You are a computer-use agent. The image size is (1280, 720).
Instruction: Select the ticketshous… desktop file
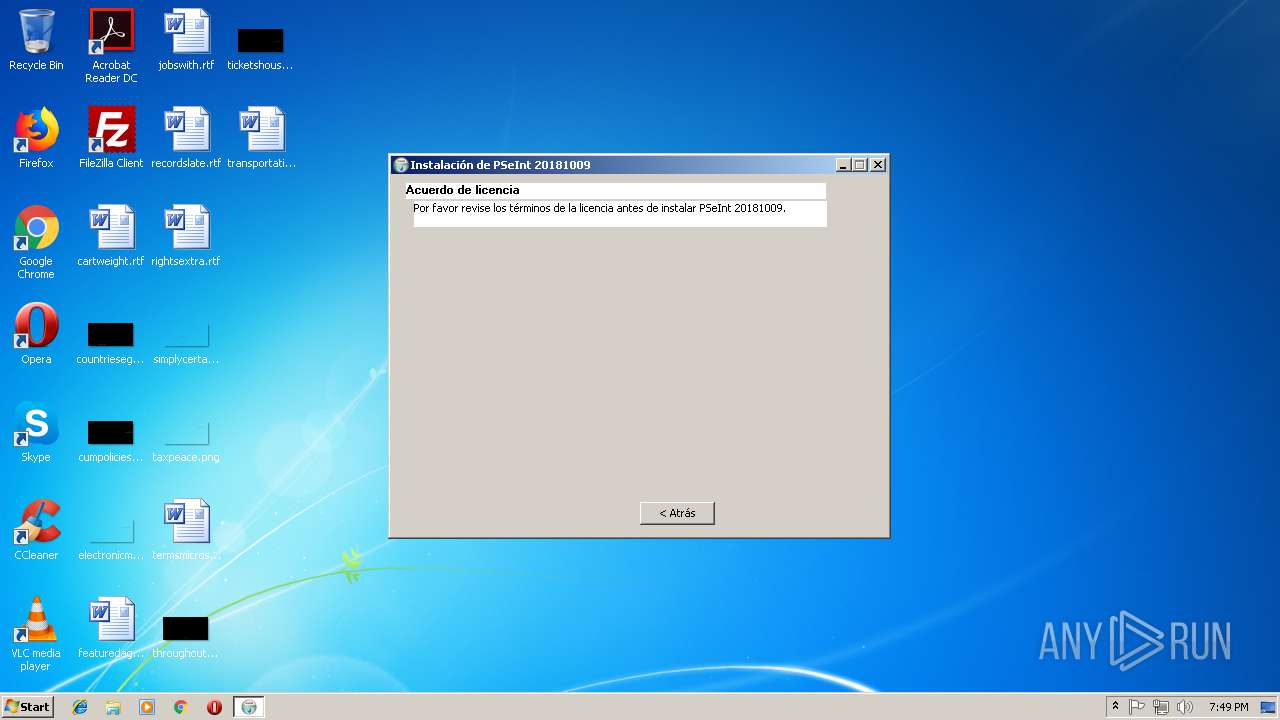260,48
